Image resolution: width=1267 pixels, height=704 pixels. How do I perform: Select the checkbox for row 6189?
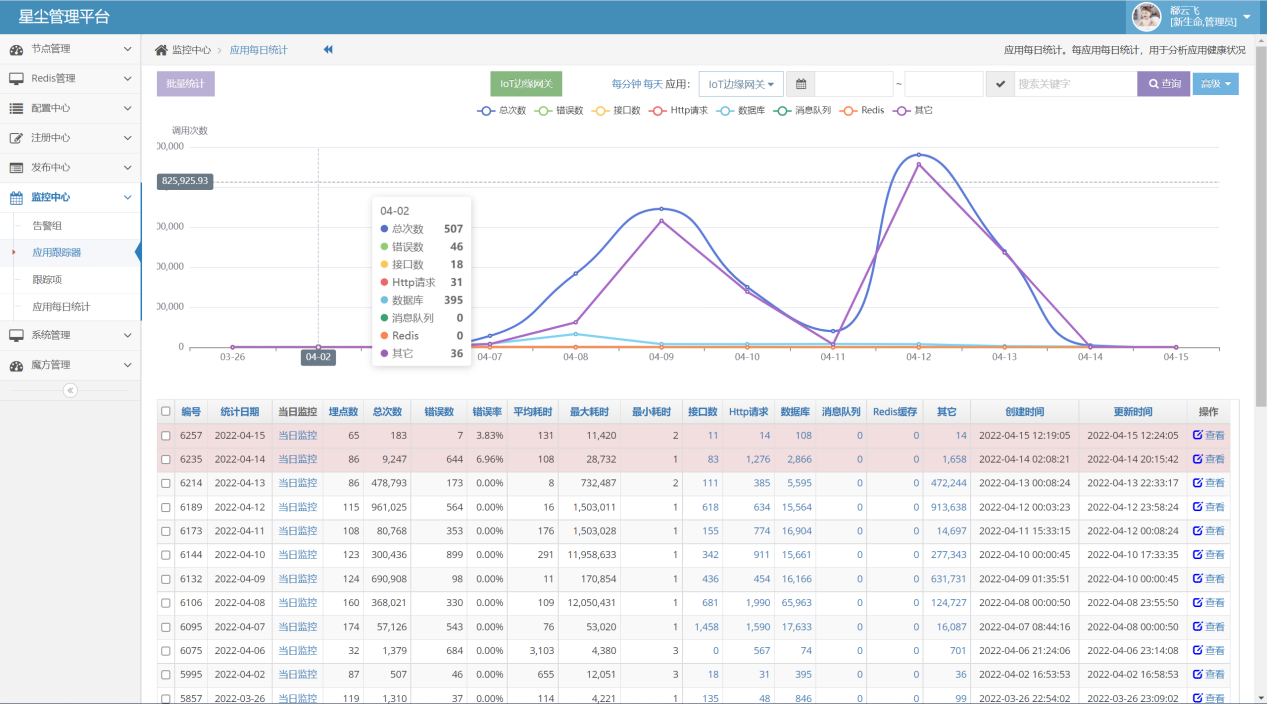(166, 508)
